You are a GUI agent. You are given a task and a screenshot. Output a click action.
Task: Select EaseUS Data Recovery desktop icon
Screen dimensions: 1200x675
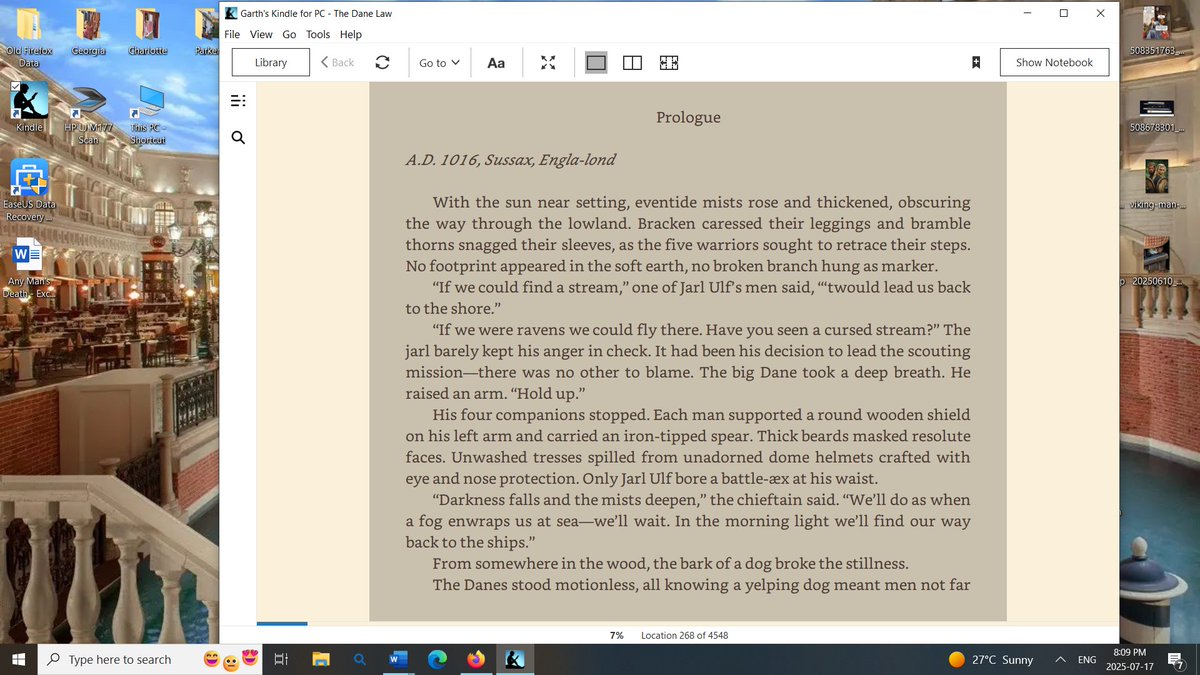coord(29,190)
